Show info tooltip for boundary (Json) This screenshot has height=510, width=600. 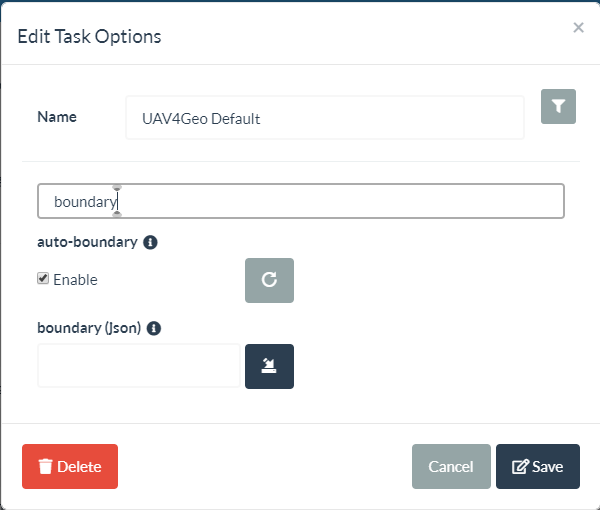[154, 328]
